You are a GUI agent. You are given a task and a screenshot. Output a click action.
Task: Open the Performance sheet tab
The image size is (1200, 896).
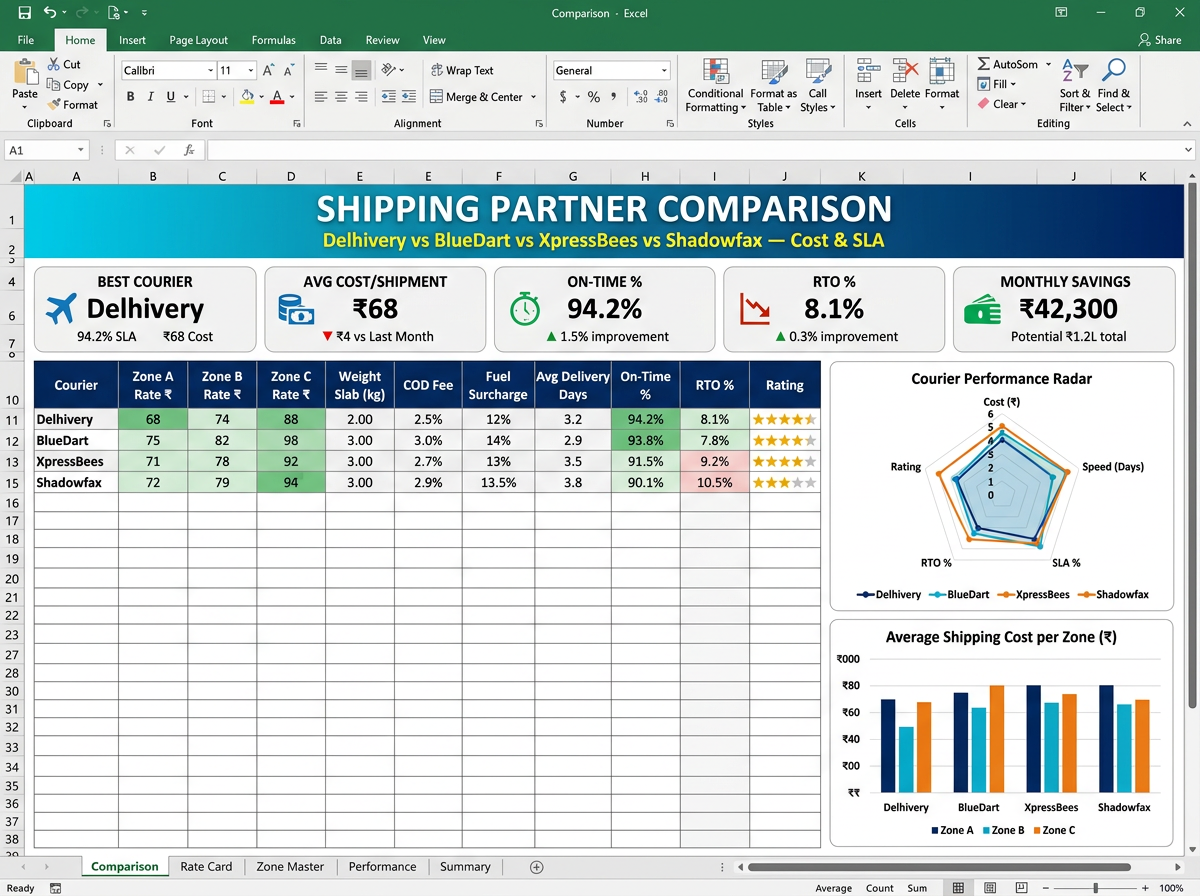point(382,866)
